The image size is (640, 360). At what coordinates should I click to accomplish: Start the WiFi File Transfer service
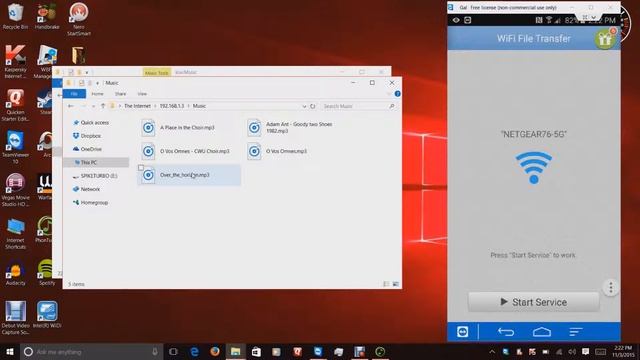coord(533,302)
